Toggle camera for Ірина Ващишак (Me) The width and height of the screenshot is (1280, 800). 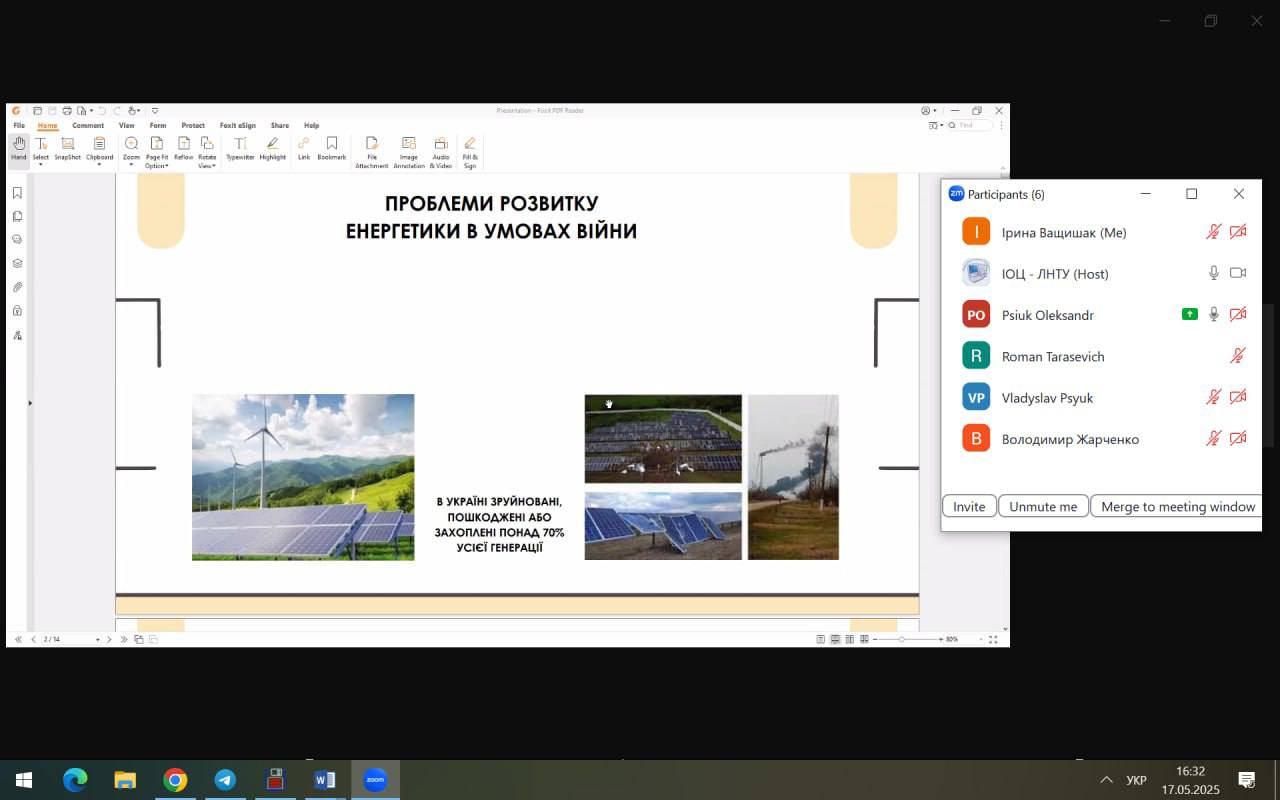1238,232
